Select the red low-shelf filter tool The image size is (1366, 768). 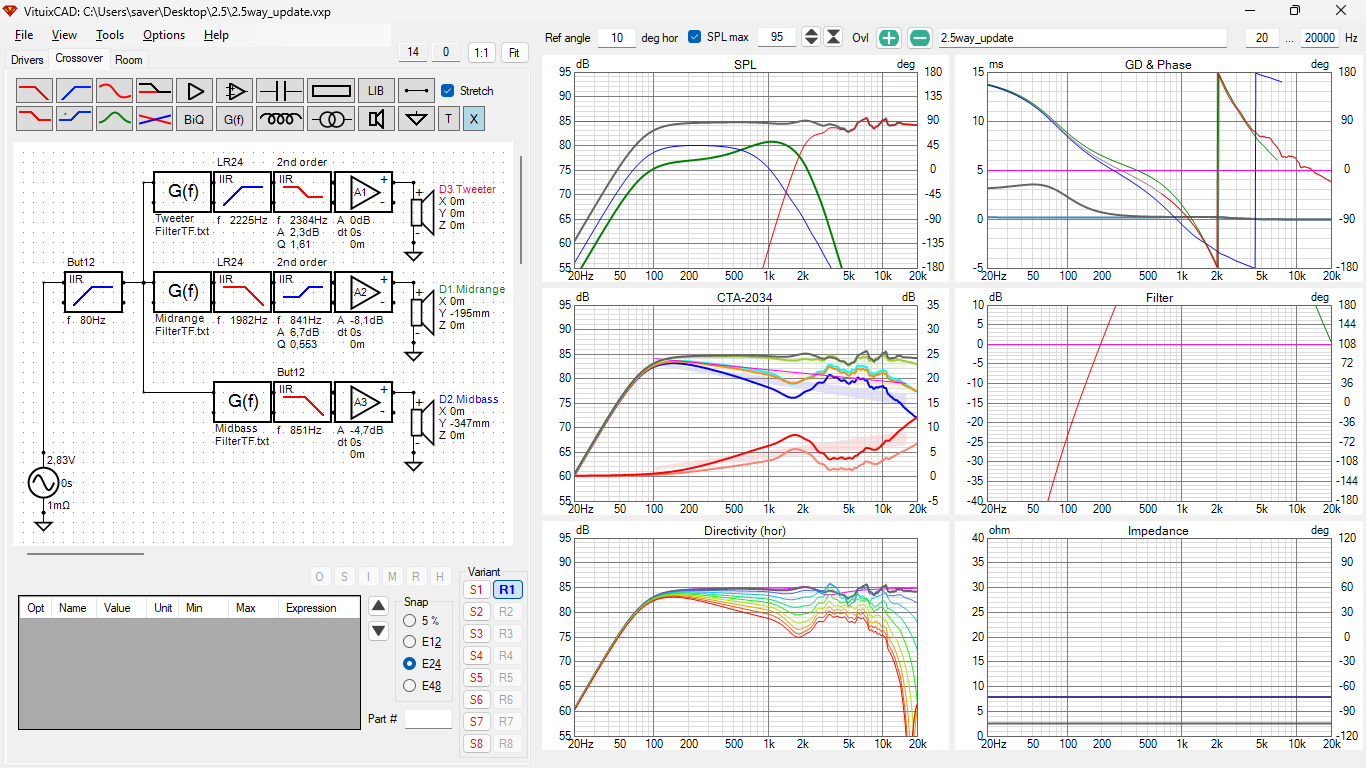(x=34, y=119)
